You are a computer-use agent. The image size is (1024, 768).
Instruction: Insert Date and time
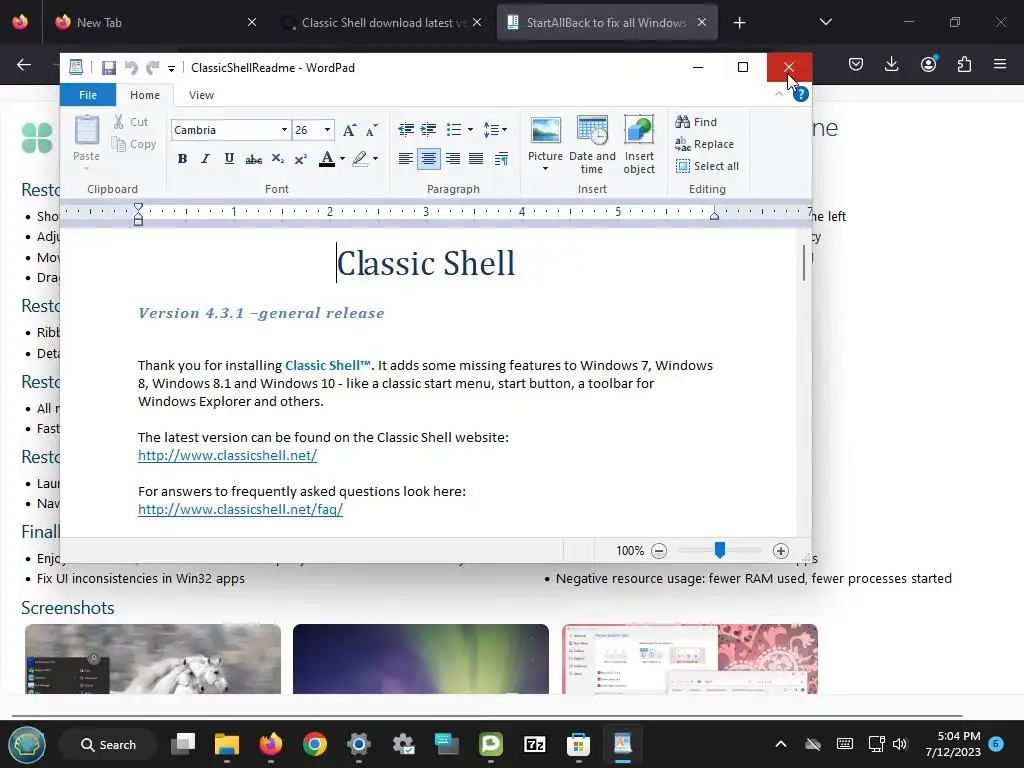point(592,145)
